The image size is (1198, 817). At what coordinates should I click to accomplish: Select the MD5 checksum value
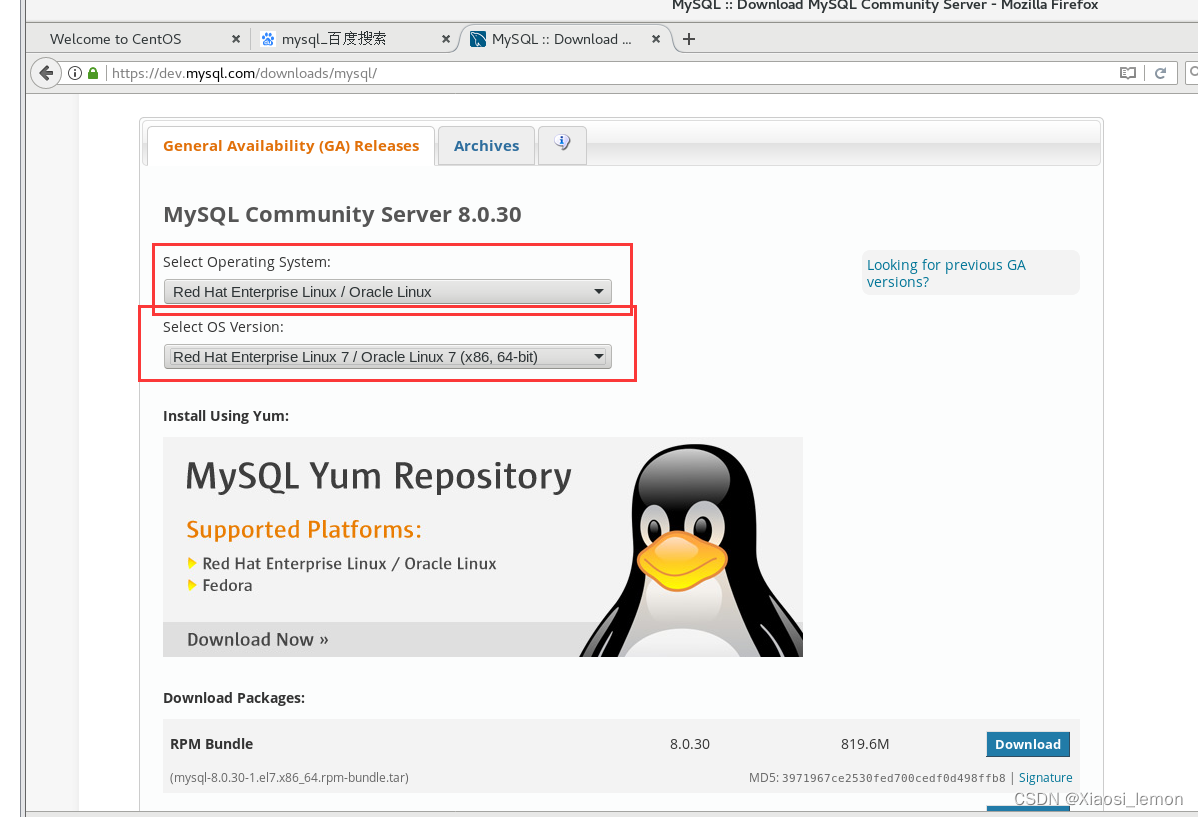(x=893, y=778)
